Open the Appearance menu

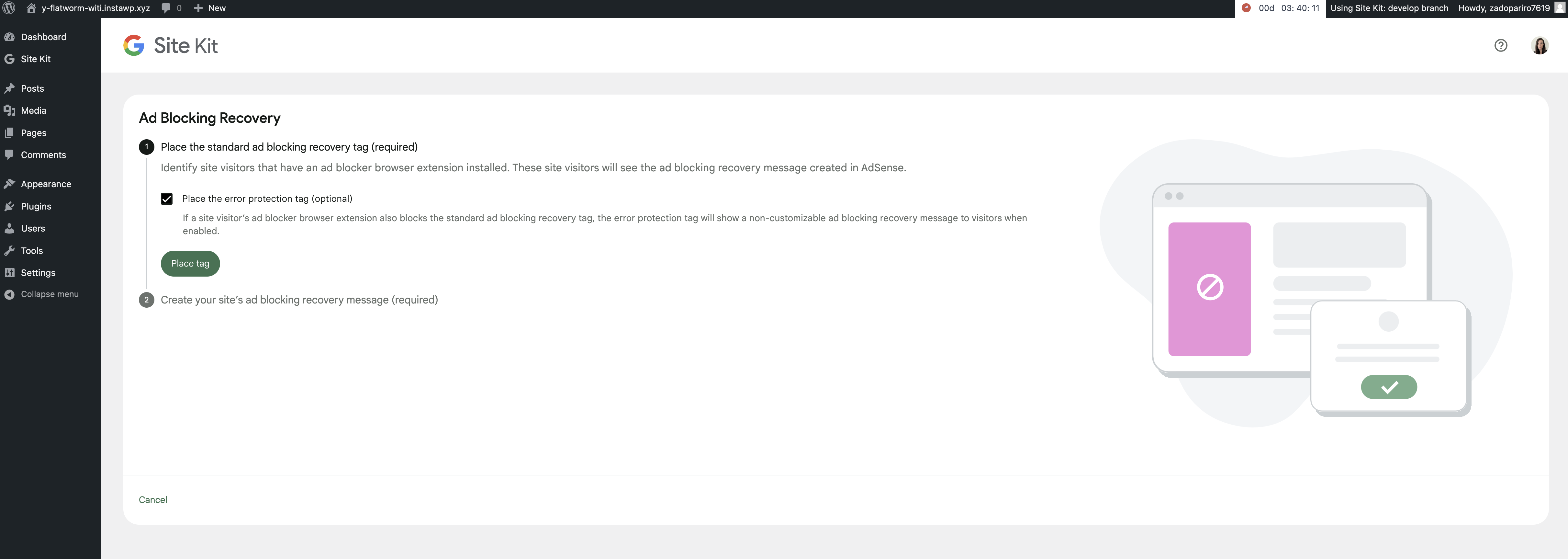46,183
